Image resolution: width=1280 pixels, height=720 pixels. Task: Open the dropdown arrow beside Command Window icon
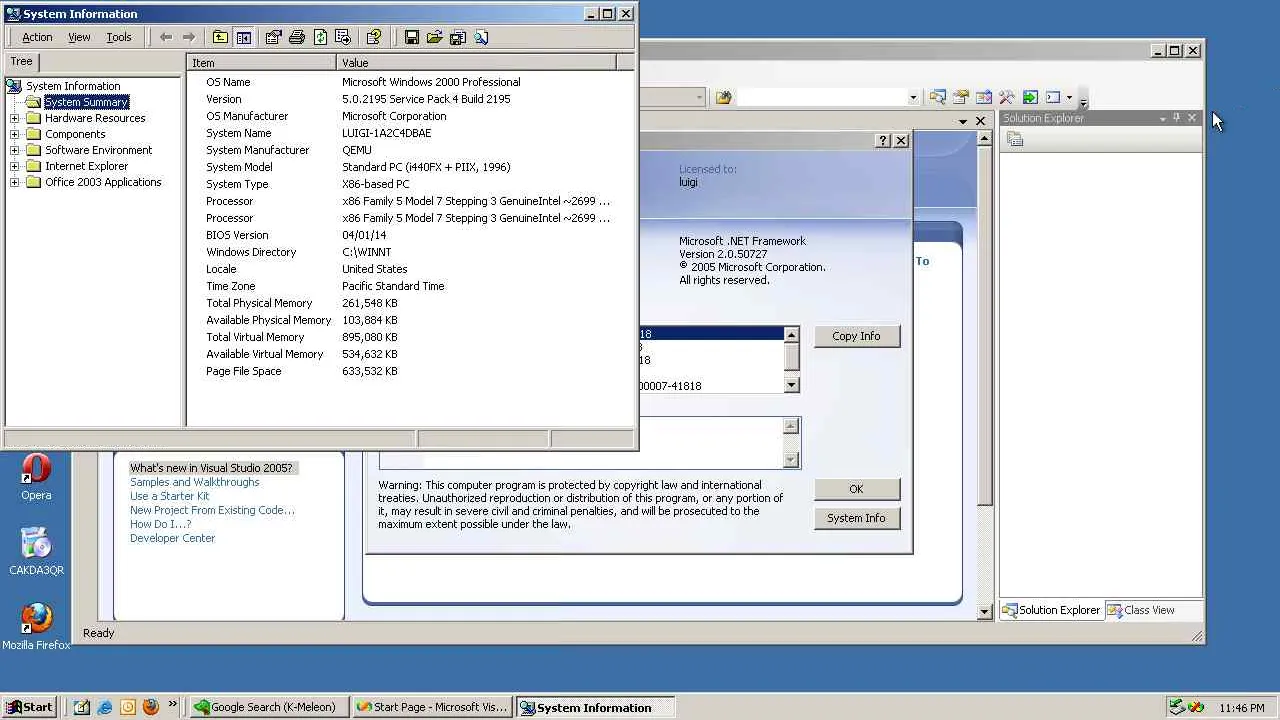point(1069,97)
